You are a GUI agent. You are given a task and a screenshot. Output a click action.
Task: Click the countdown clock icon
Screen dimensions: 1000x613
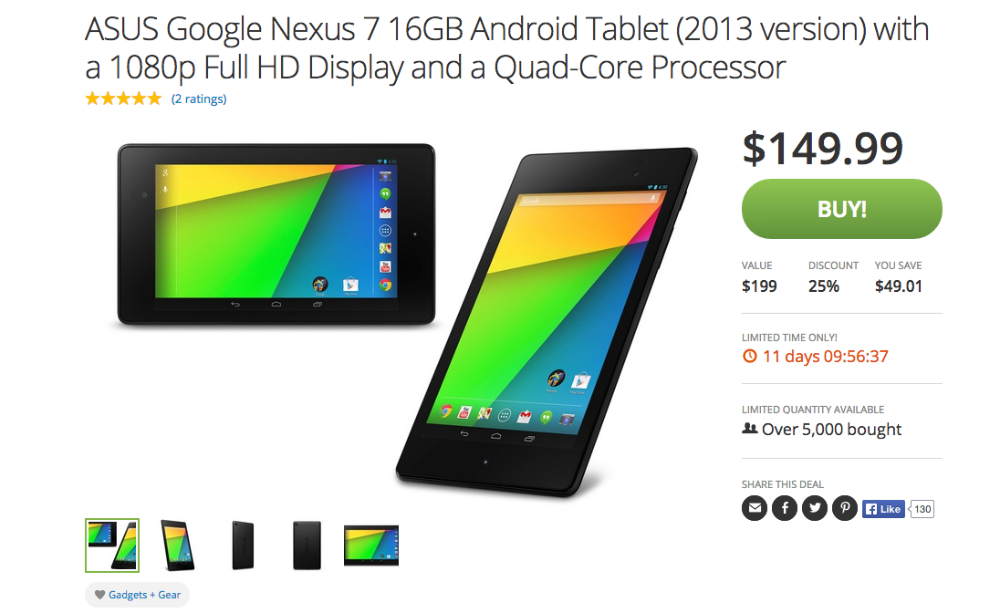(749, 356)
